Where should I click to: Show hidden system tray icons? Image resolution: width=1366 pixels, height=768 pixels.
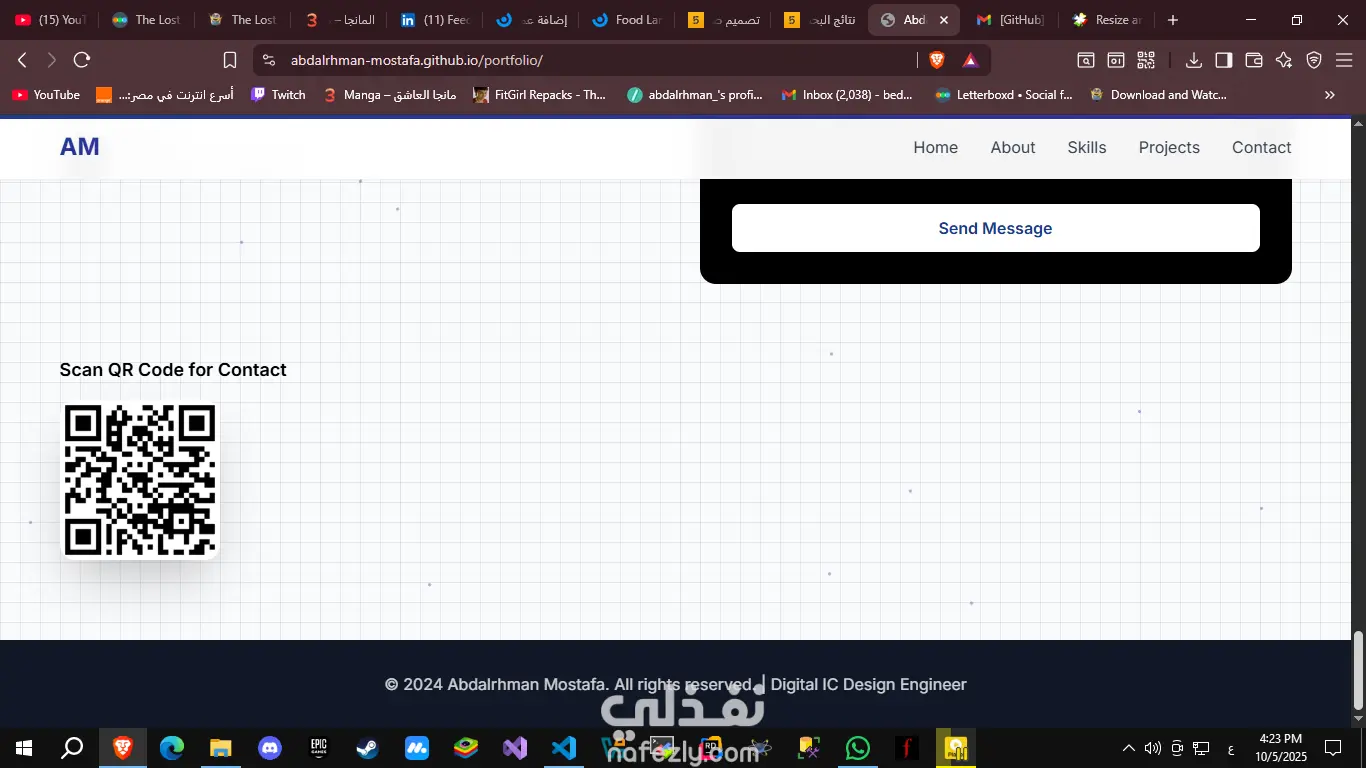tap(1128, 748)
